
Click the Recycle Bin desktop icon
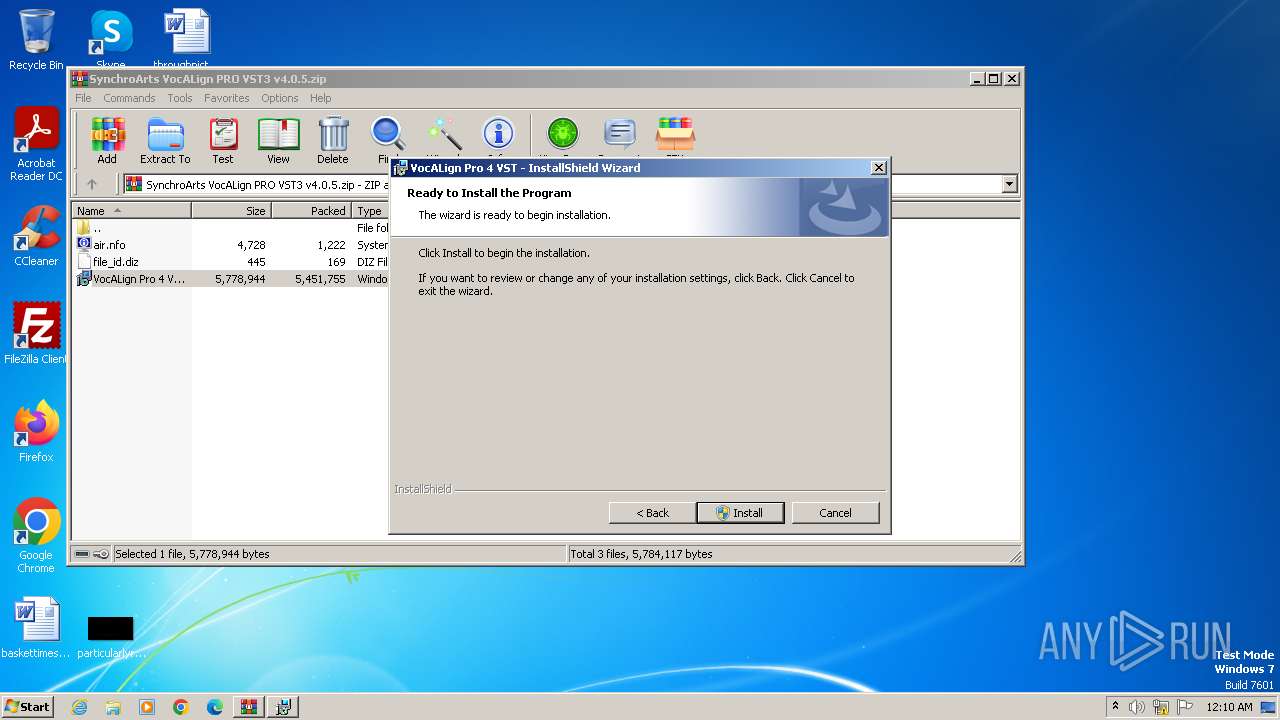click(36, 40)
